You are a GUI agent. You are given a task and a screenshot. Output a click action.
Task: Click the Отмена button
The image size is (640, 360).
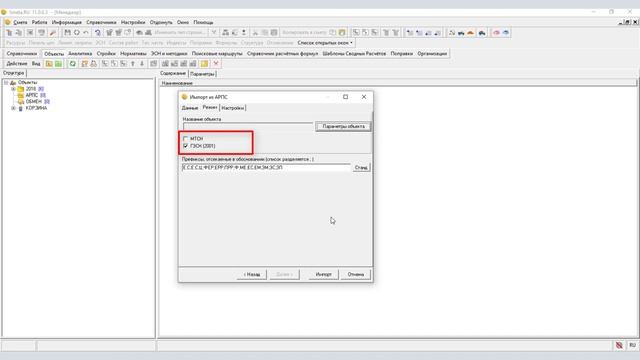[x=356, y=274]
